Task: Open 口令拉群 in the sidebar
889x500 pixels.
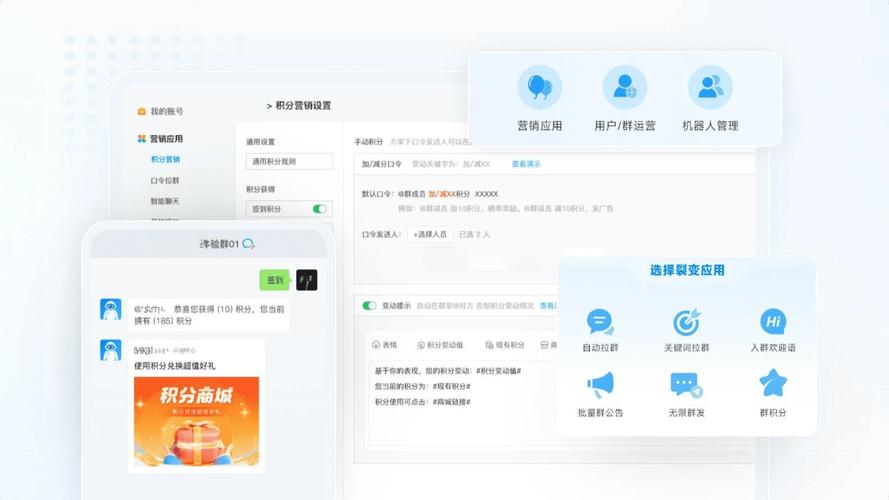Action: point(165,180)
